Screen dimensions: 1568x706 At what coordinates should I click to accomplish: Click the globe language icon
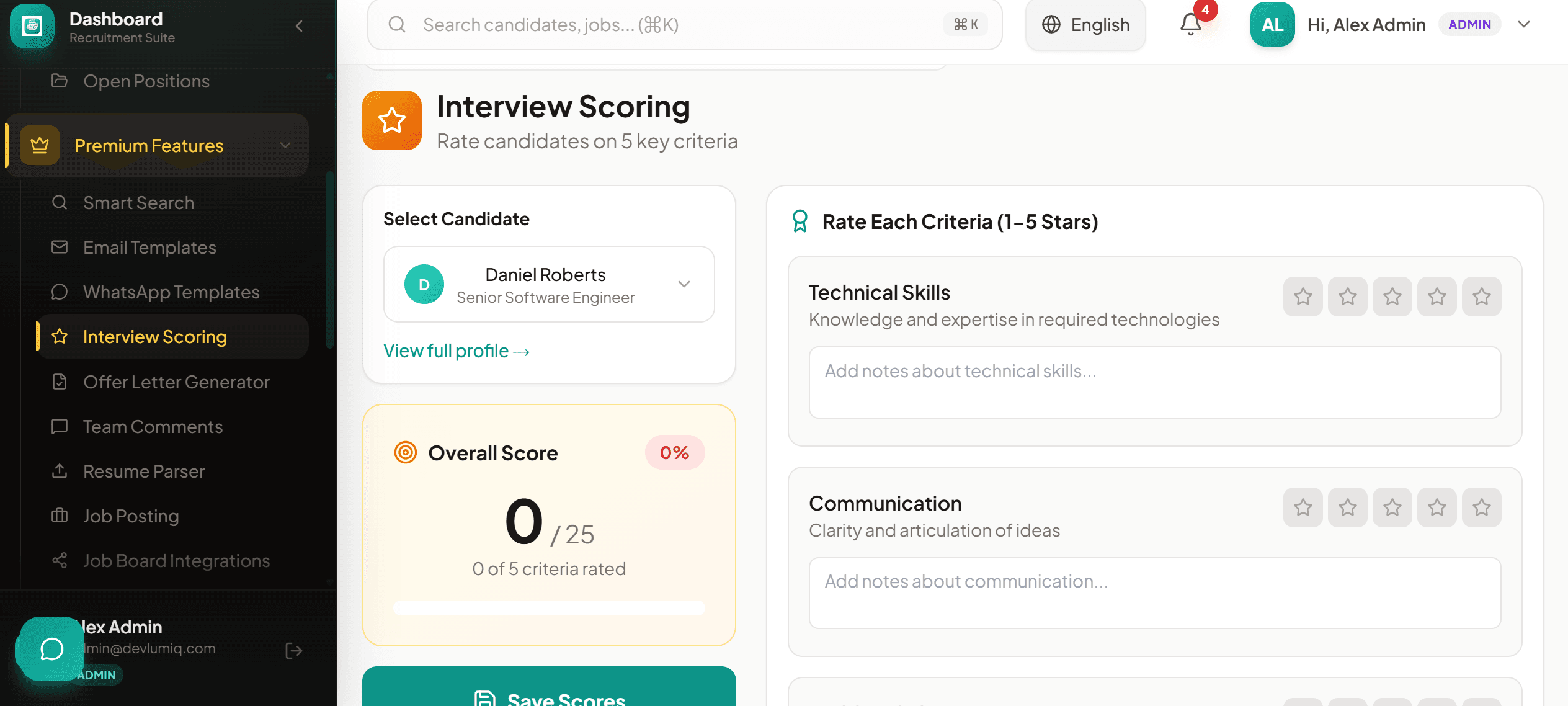click(x=1051, y=25)
